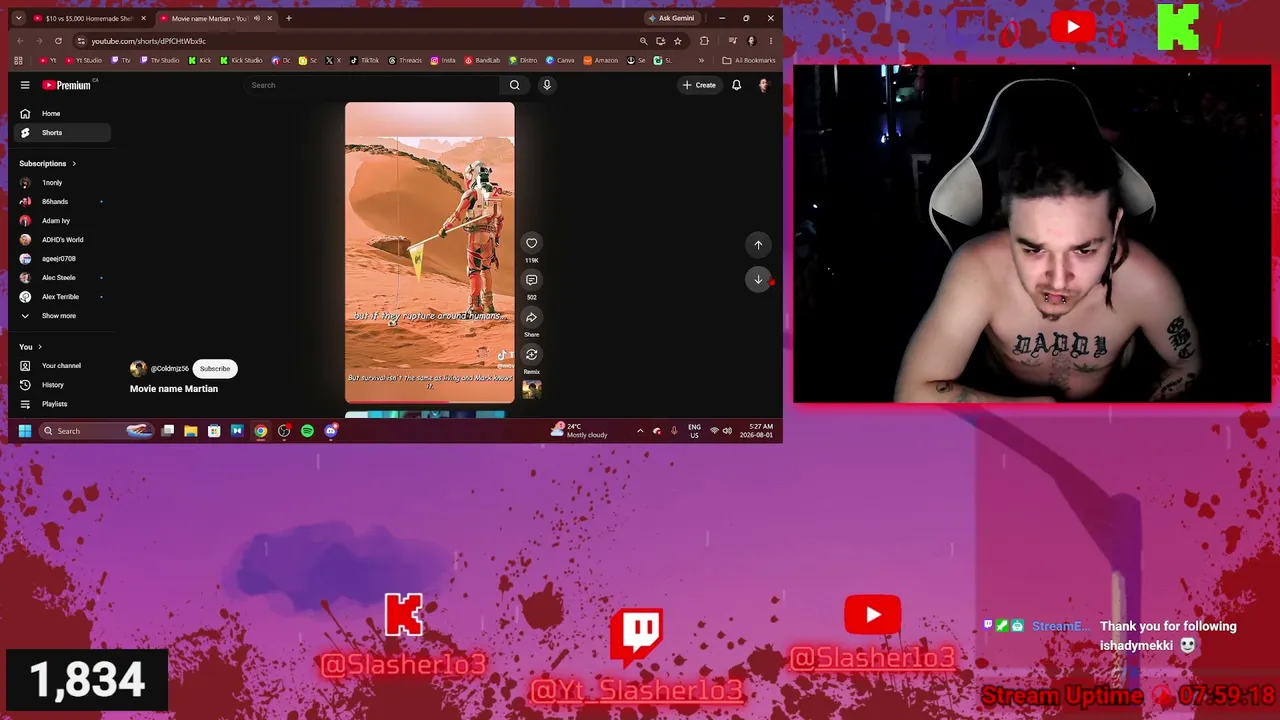Viewport: 1280px width, 720px height.
Task: Open a new Chrome tab
Action: tap(288, 18)
